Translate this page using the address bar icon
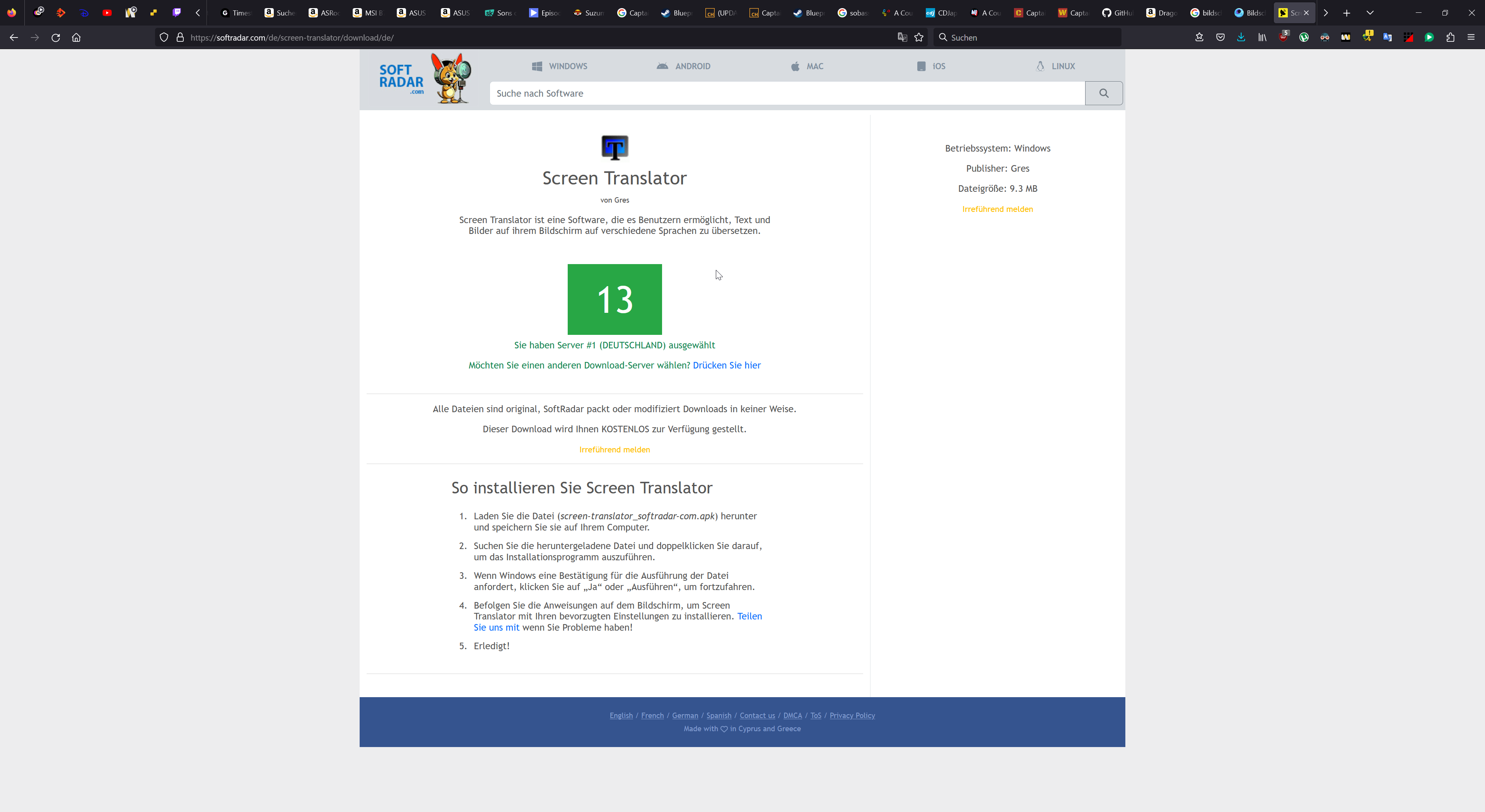 902,38
